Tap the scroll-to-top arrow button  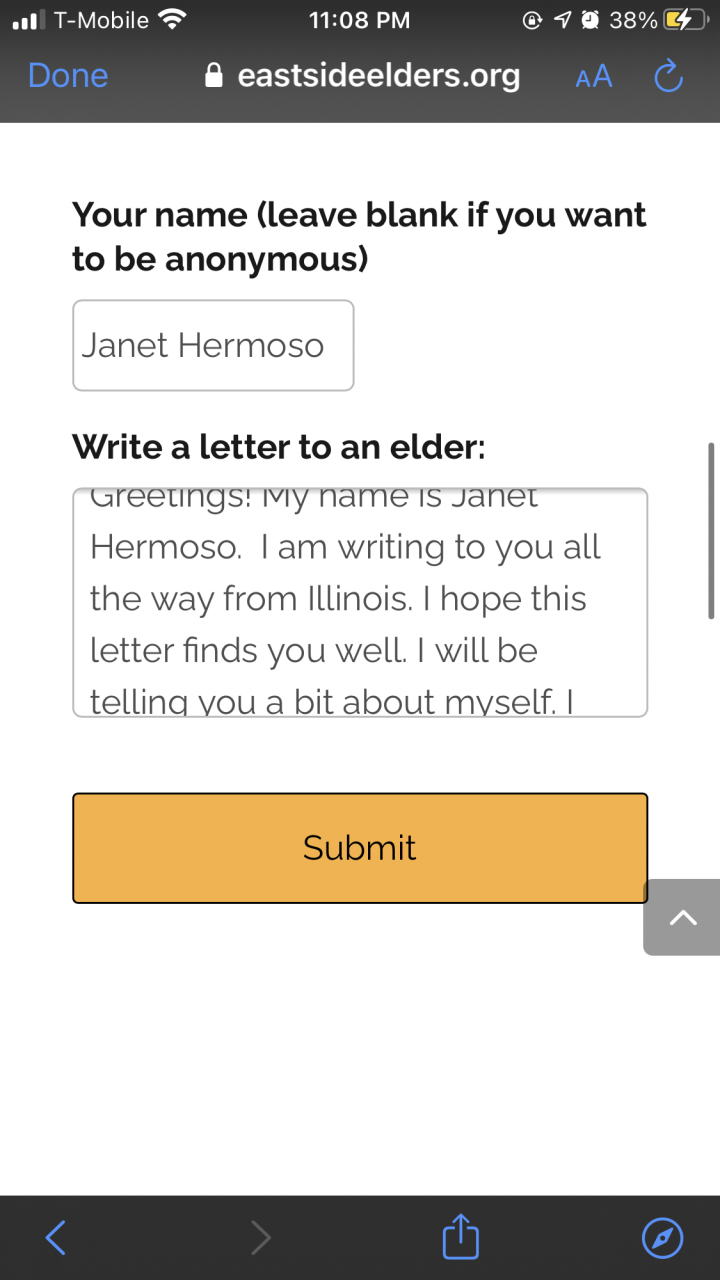[x=683, y=917]
